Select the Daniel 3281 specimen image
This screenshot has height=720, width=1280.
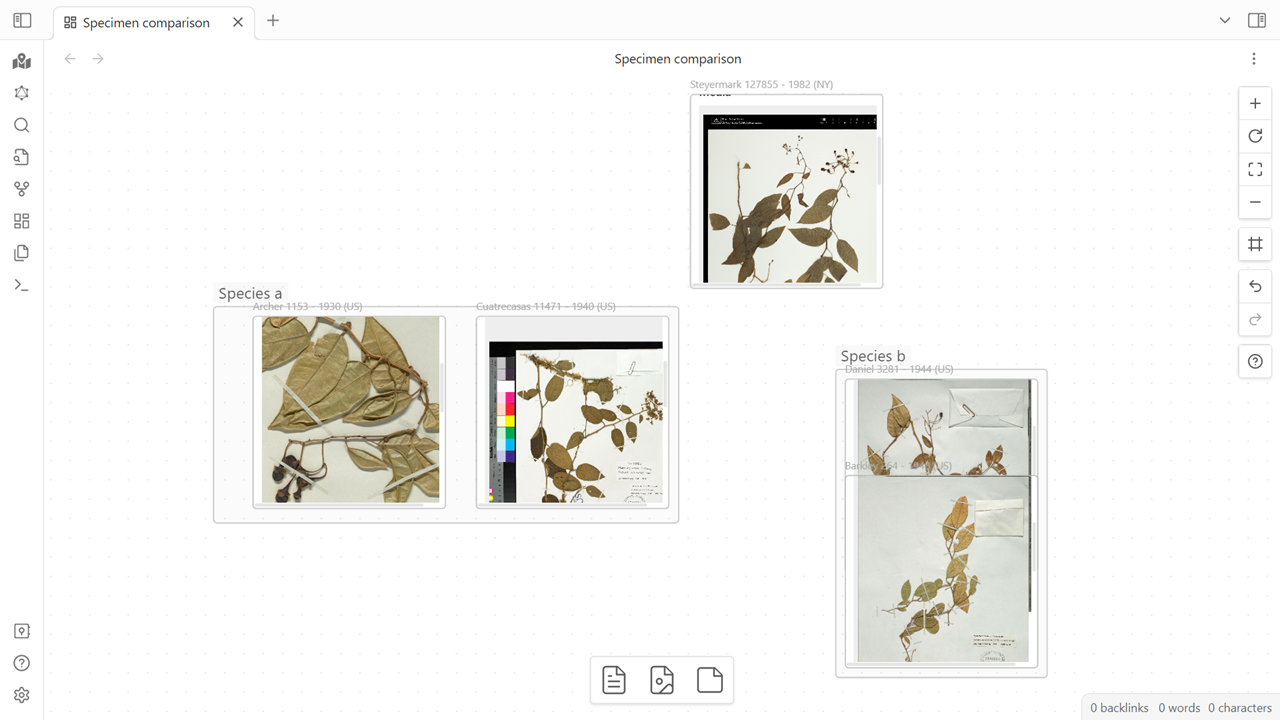tap(941, 427)
